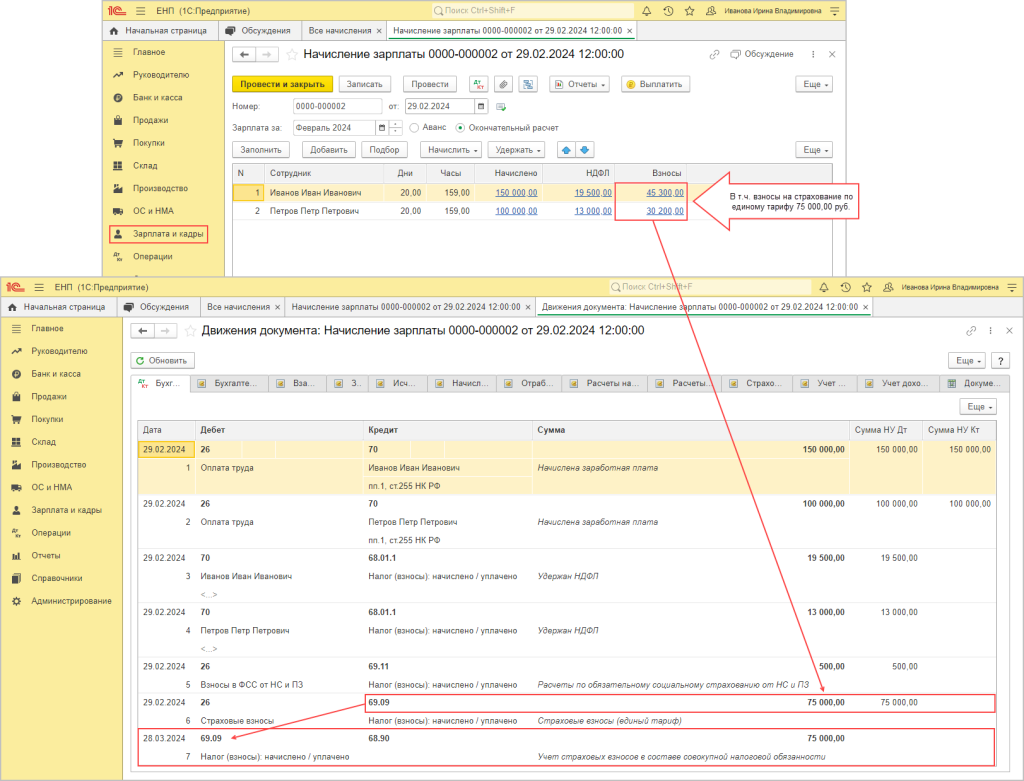Click the Дт/Кт document movements icon
Screen dimensions: 1024x781
tap(478, 85)
